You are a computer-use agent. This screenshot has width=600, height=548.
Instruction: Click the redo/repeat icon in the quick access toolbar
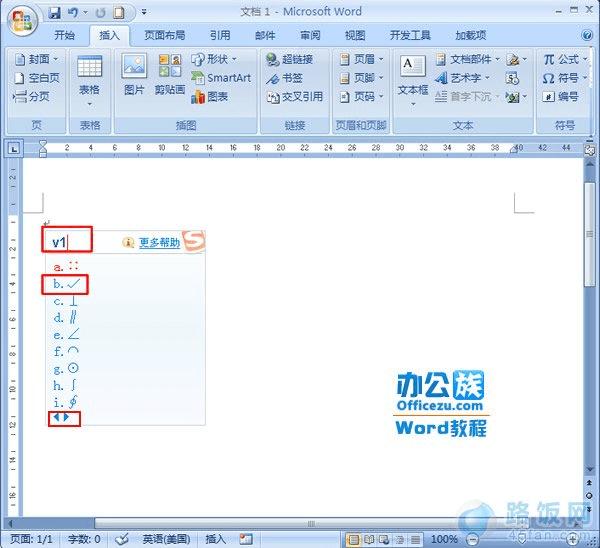tap(101, 13)
